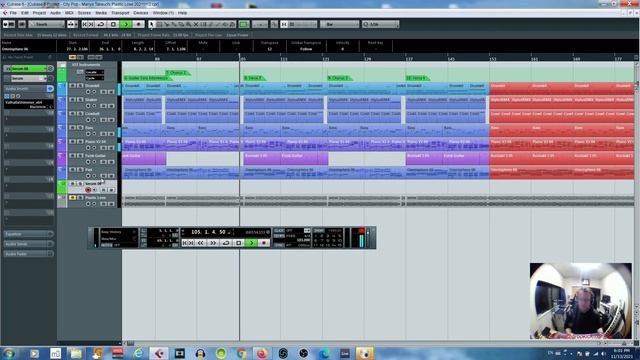Toggle Audio Inserts bypass in inspector
Image resolution: width=640 pixels, height=360 pixels.
coord(50,89)
